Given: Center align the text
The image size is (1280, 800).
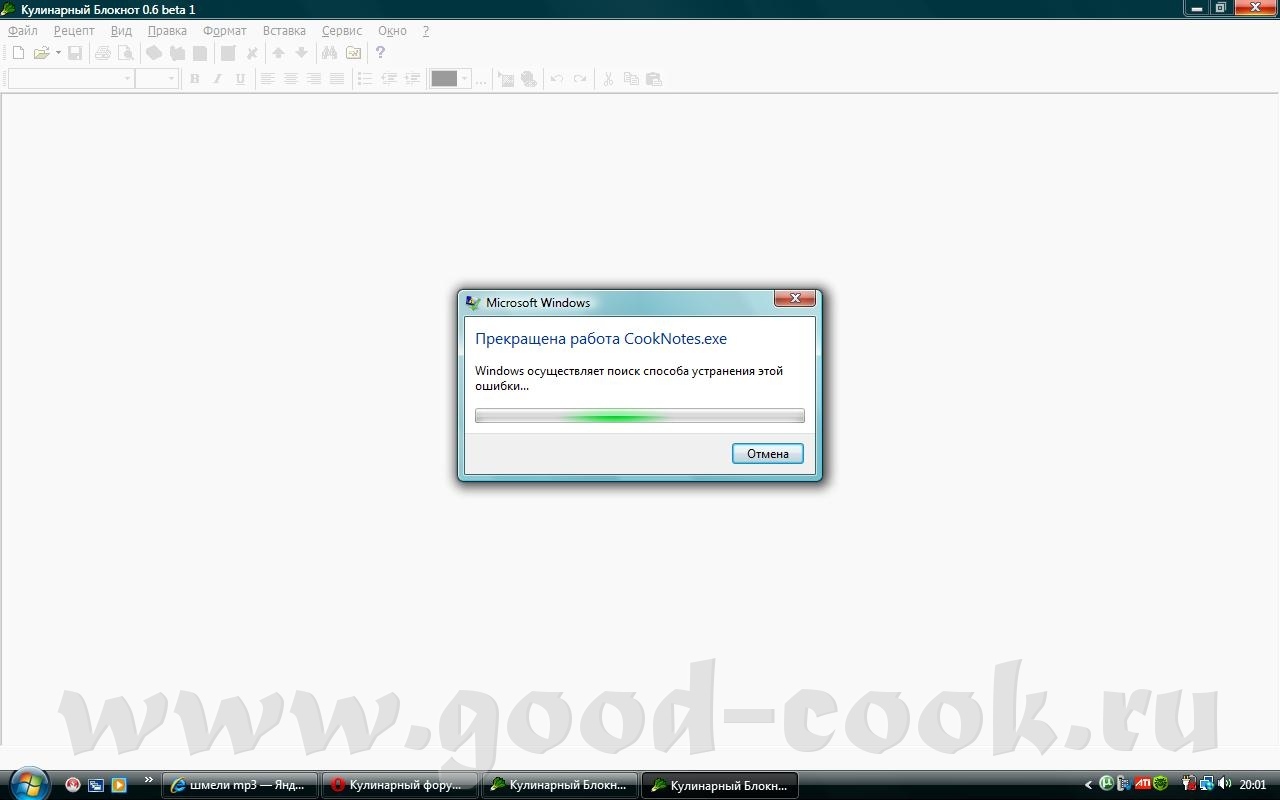Looking at the screenshot, I should click(x=290, y=79).
